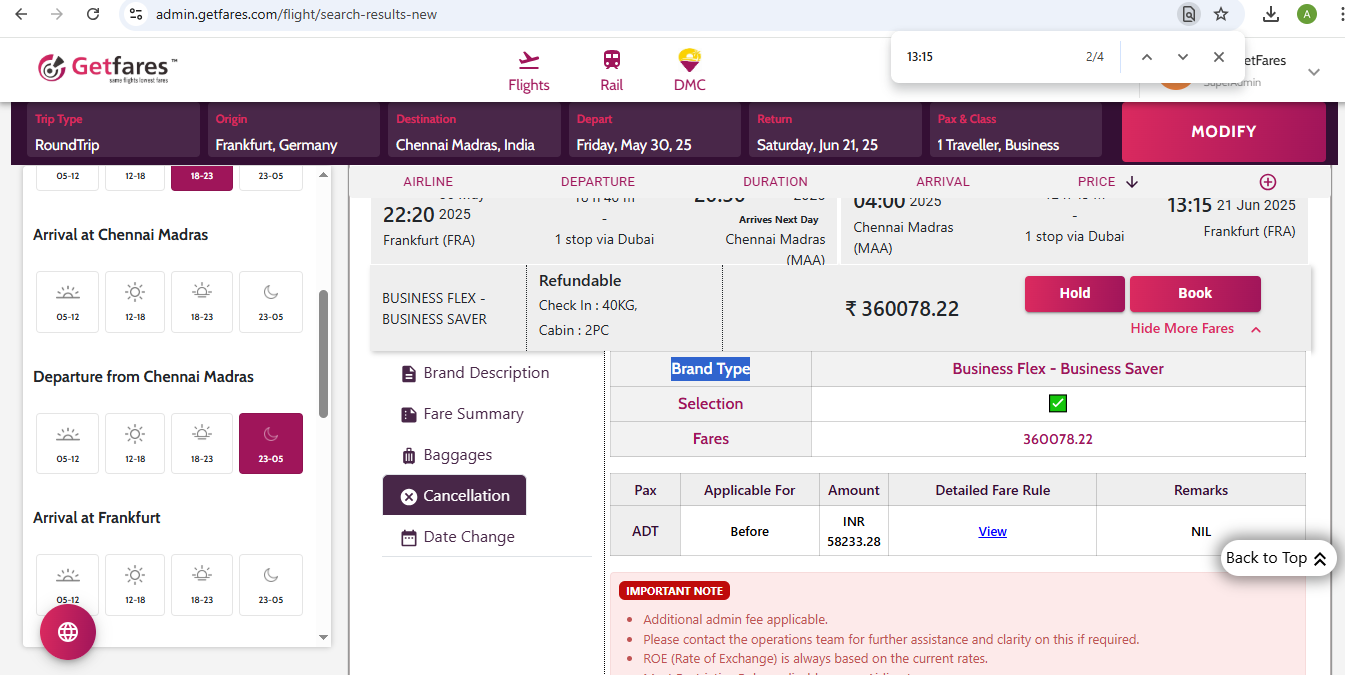Bookmark this page with star icon
This screenshot has width=1345, height=675.
point(1221,14)
